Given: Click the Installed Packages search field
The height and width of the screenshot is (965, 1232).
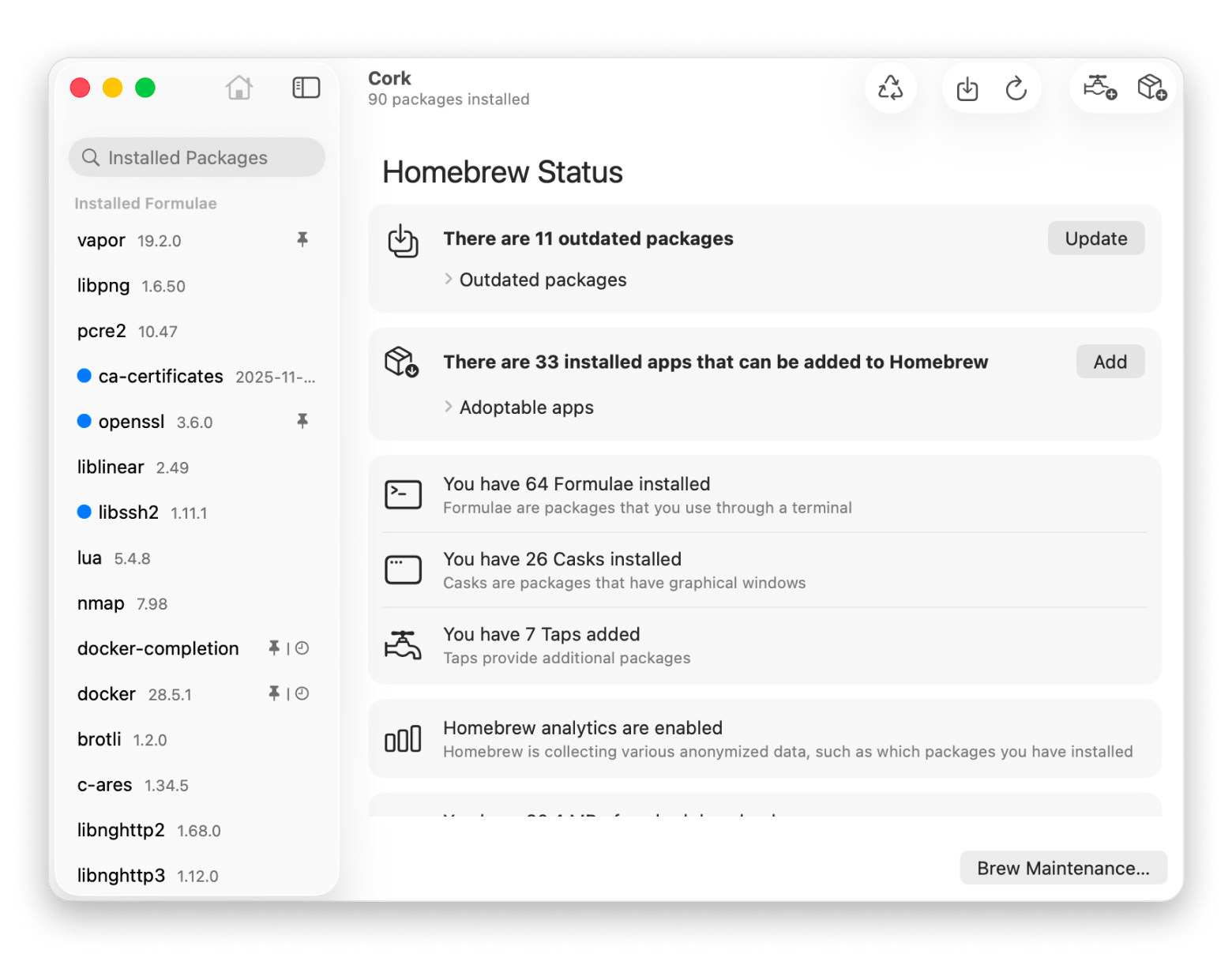Looking at the screenshot, I should click(197, 157).
